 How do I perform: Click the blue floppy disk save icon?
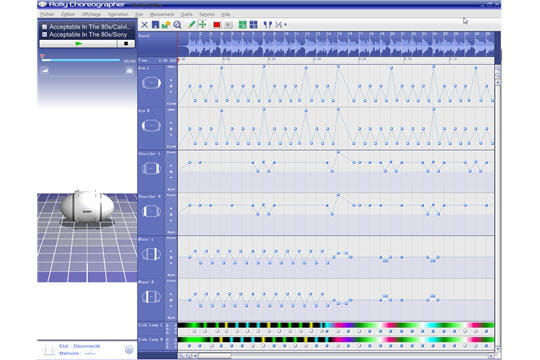click(x=156, y=25)
